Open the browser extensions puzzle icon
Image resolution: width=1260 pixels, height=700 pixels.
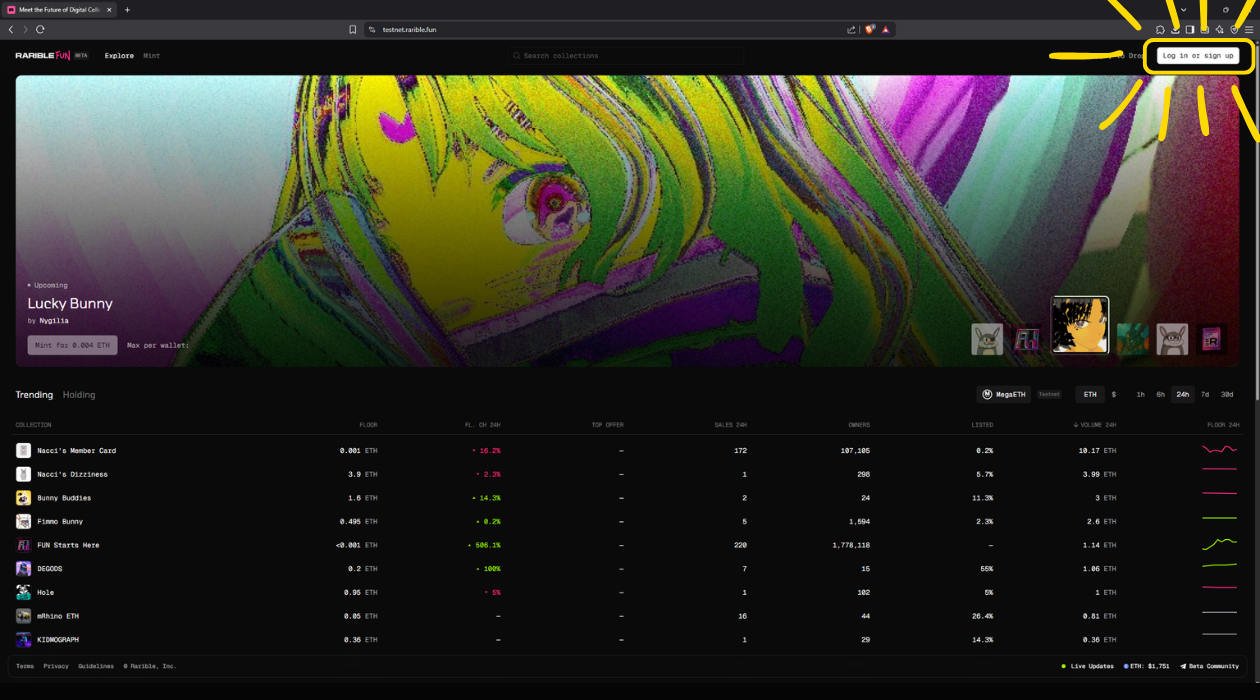1160,30
